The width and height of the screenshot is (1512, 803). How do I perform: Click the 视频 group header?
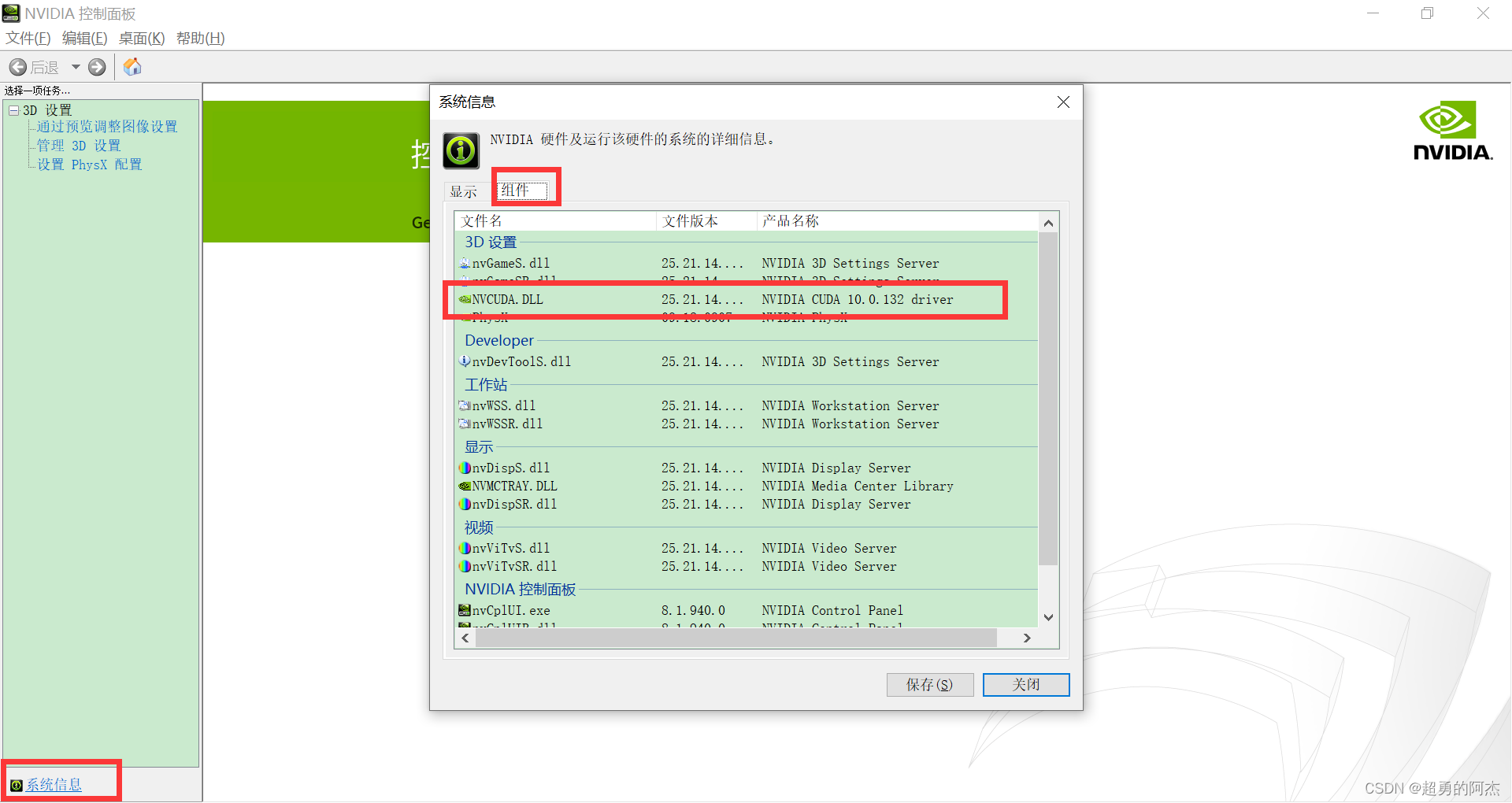point(479,527)
